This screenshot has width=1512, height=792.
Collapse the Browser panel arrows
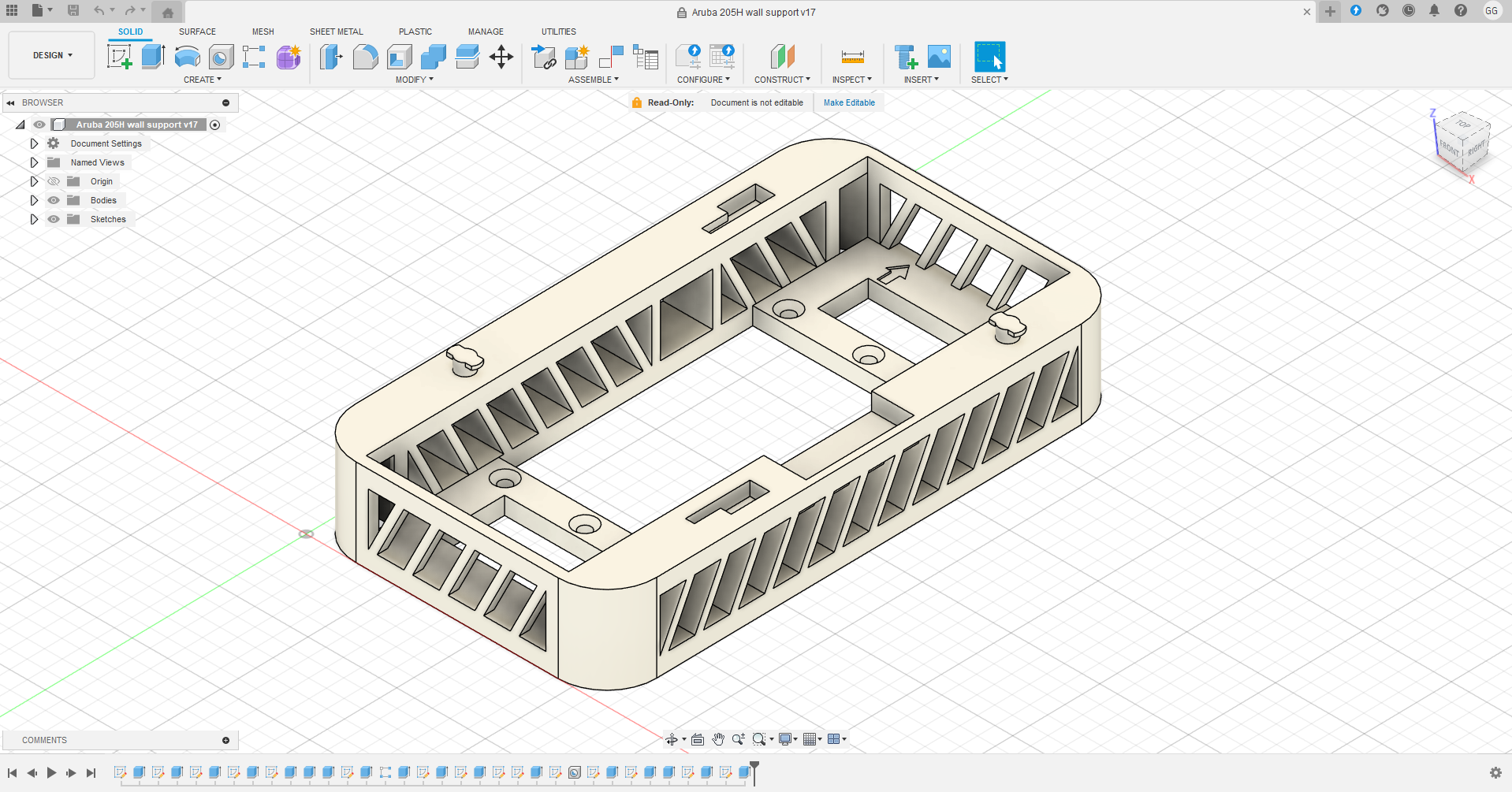(11, 102)
